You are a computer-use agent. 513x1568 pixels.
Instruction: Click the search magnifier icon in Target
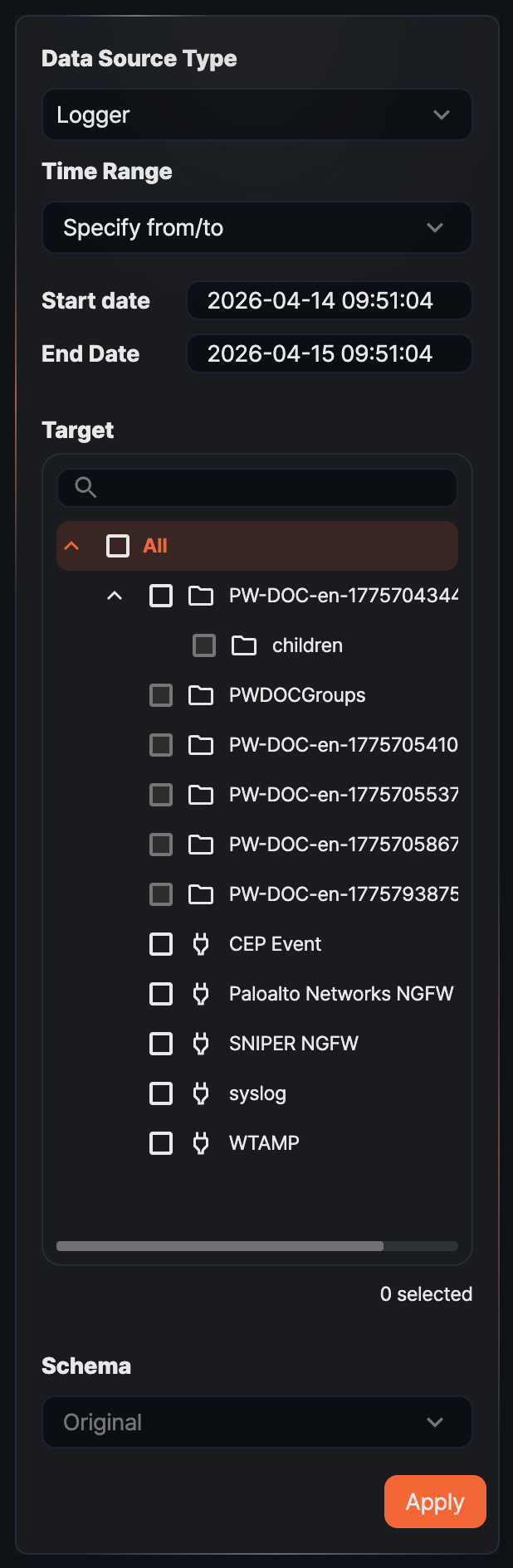[85, 488]
